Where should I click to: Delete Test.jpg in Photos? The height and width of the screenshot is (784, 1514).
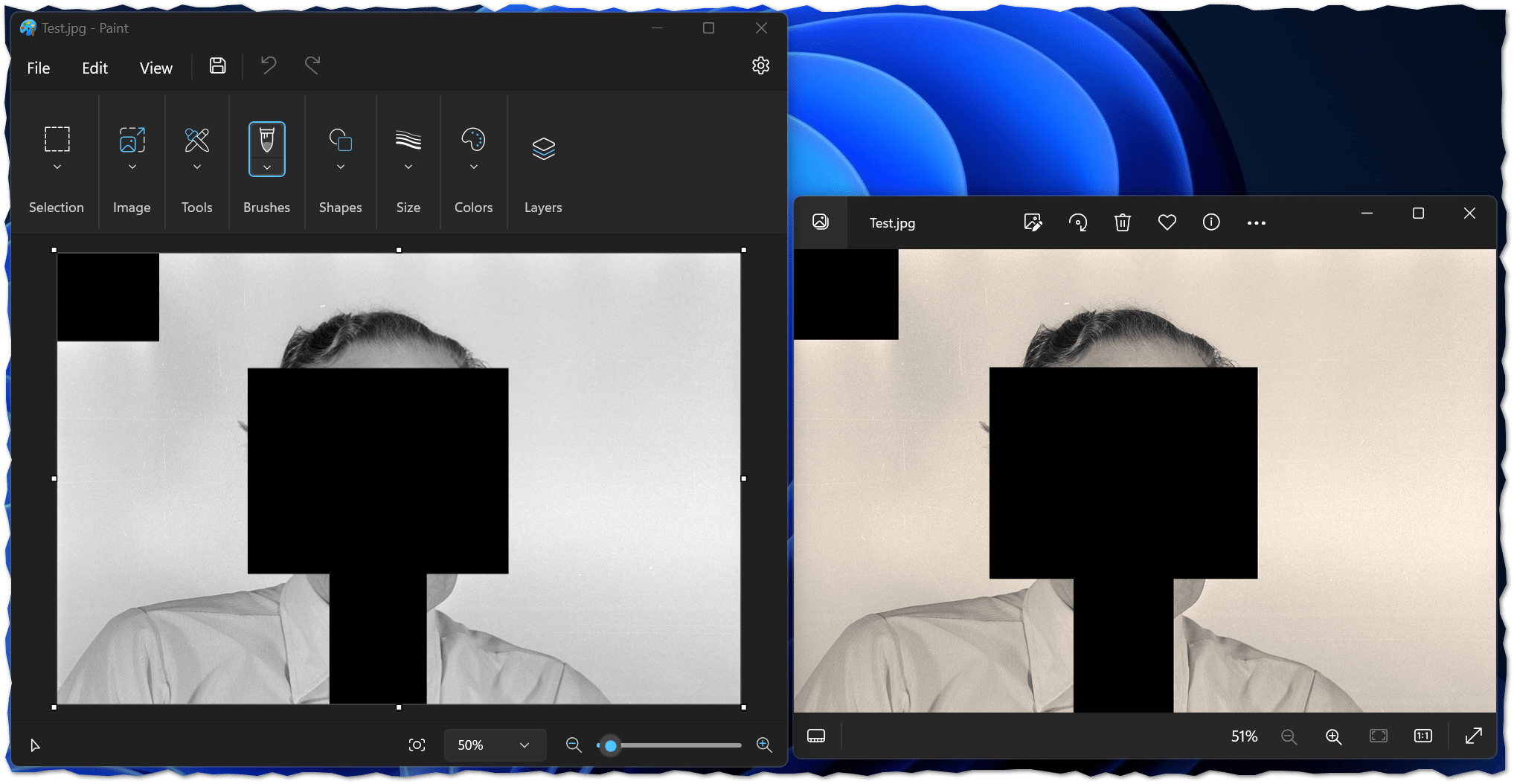(x=1123, y=222)
